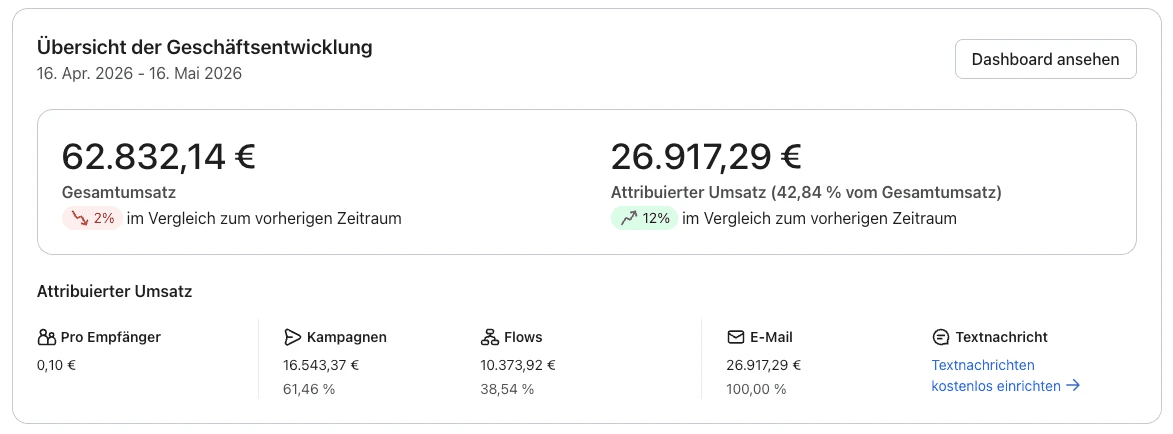Click the arrow after kostenlos einrichten
The height and width of the screenshot is (434, 1173).
1073,386
